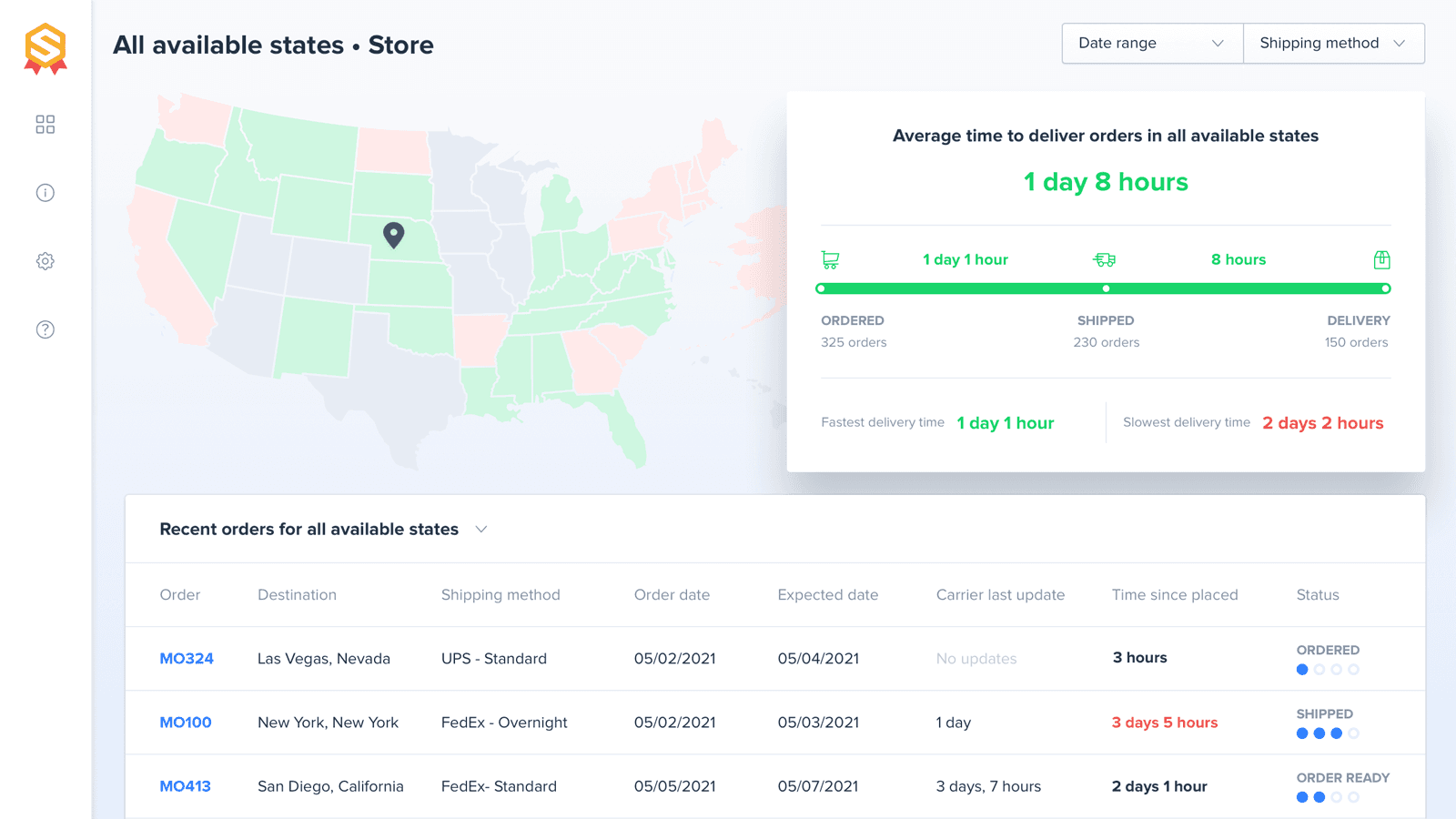Select the shipping truck icon
Image resolution: width=1456 pixels, height=819 pixels.
point(1105,259)
